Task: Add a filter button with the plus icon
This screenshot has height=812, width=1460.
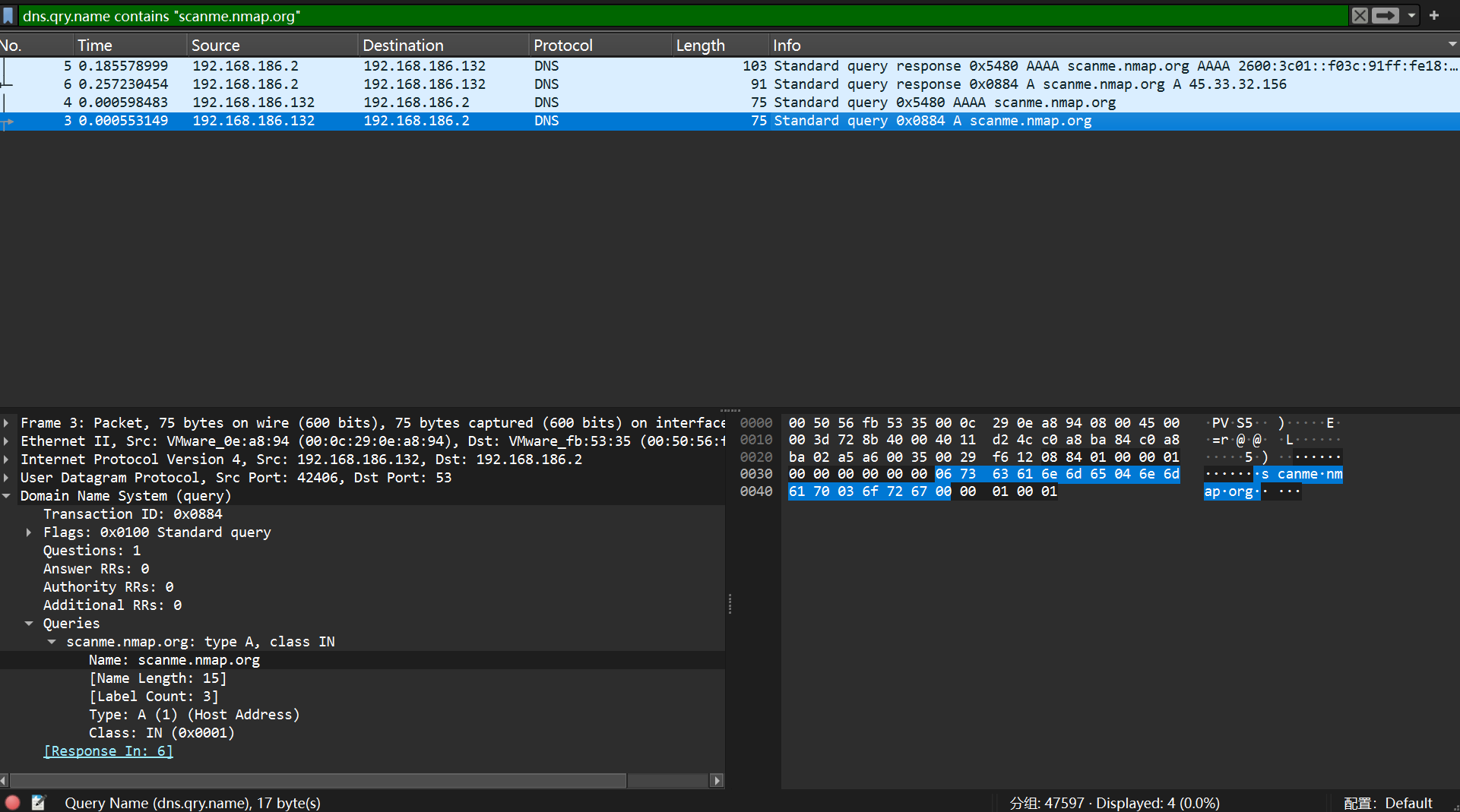Action: 1434,15
